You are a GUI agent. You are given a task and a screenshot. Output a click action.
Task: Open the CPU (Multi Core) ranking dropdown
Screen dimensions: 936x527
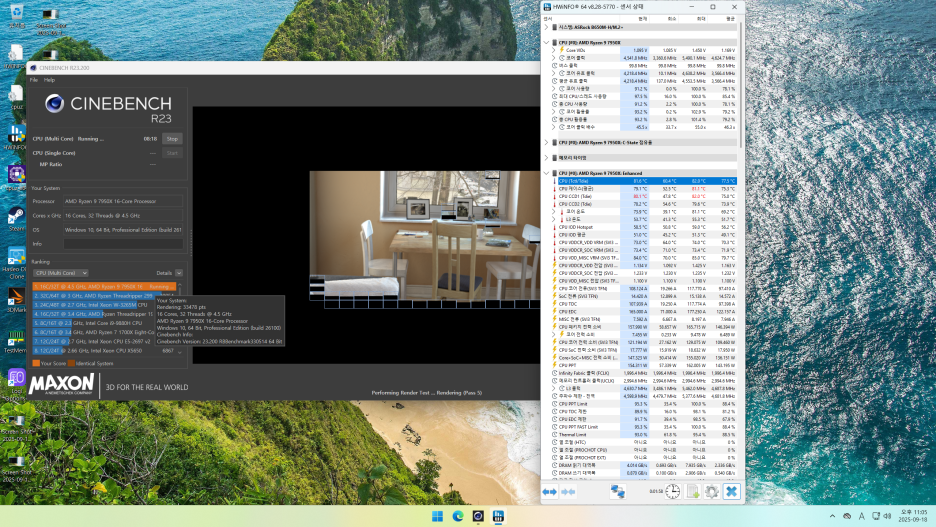61,273
